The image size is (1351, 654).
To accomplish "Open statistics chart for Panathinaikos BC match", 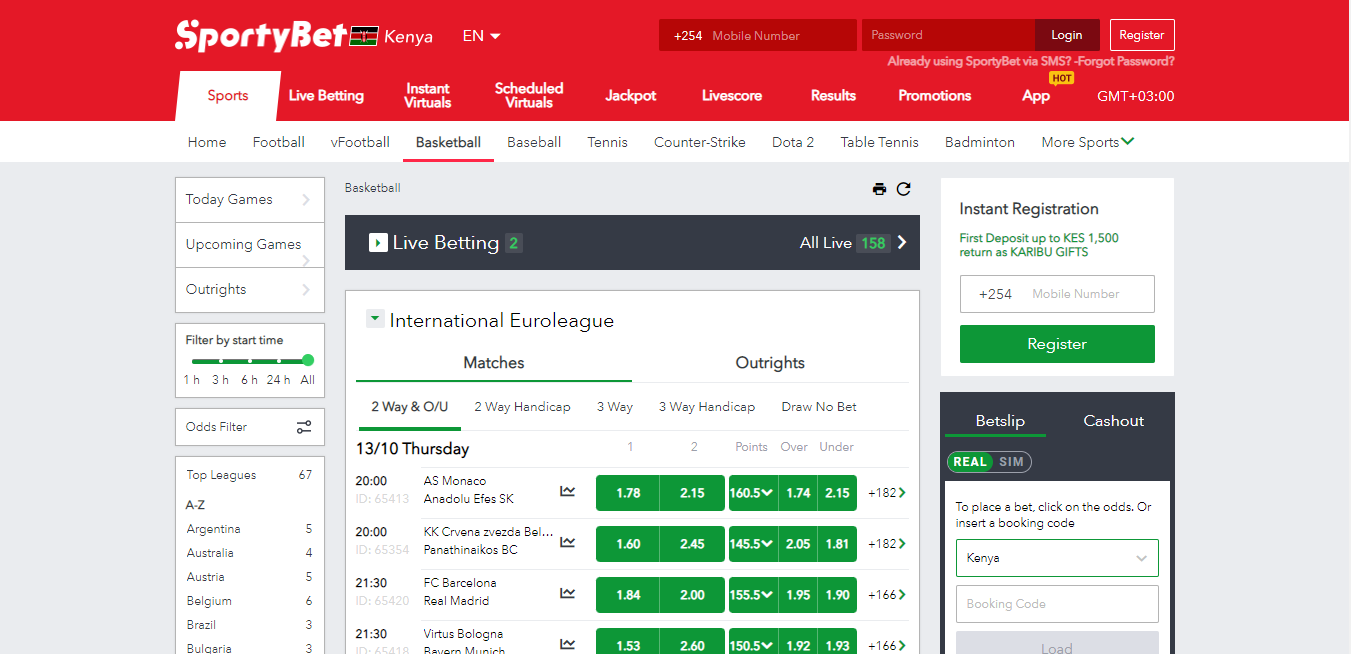I will (568, 542).
